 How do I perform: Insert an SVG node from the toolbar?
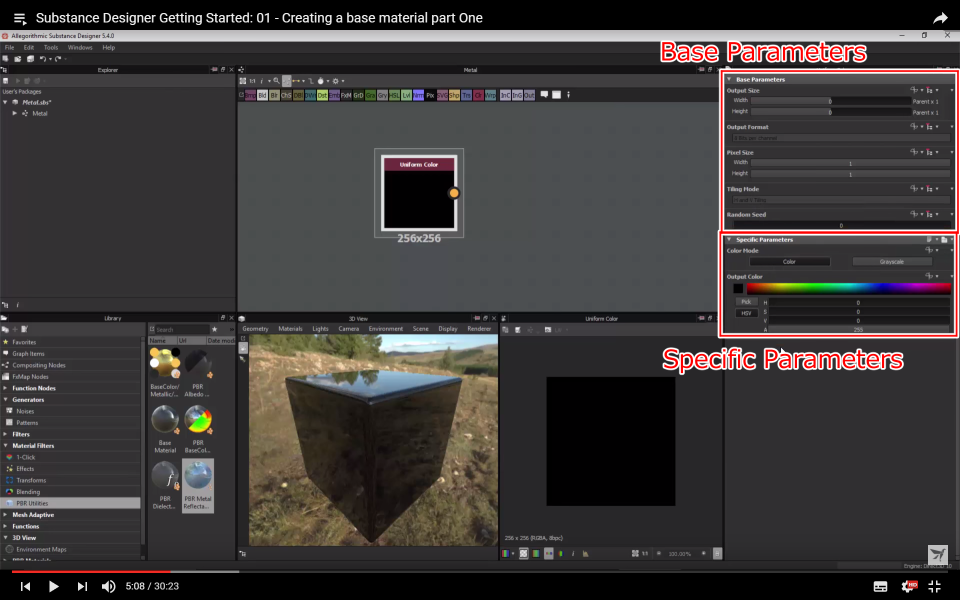click(442, 96)
